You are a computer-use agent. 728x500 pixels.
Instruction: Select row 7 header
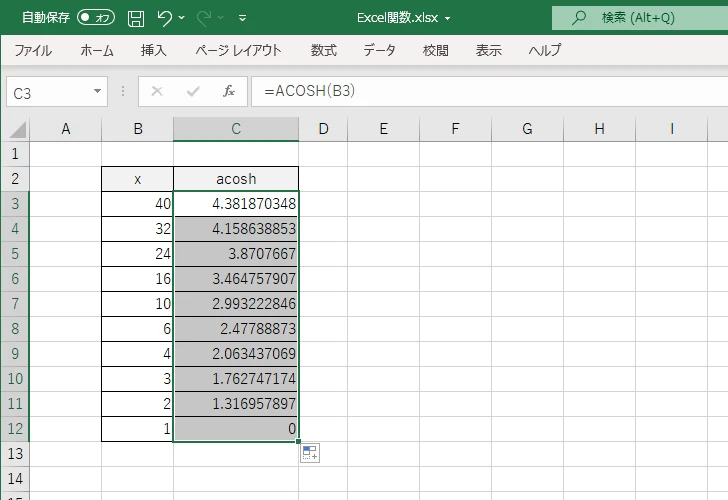[15, 304]
